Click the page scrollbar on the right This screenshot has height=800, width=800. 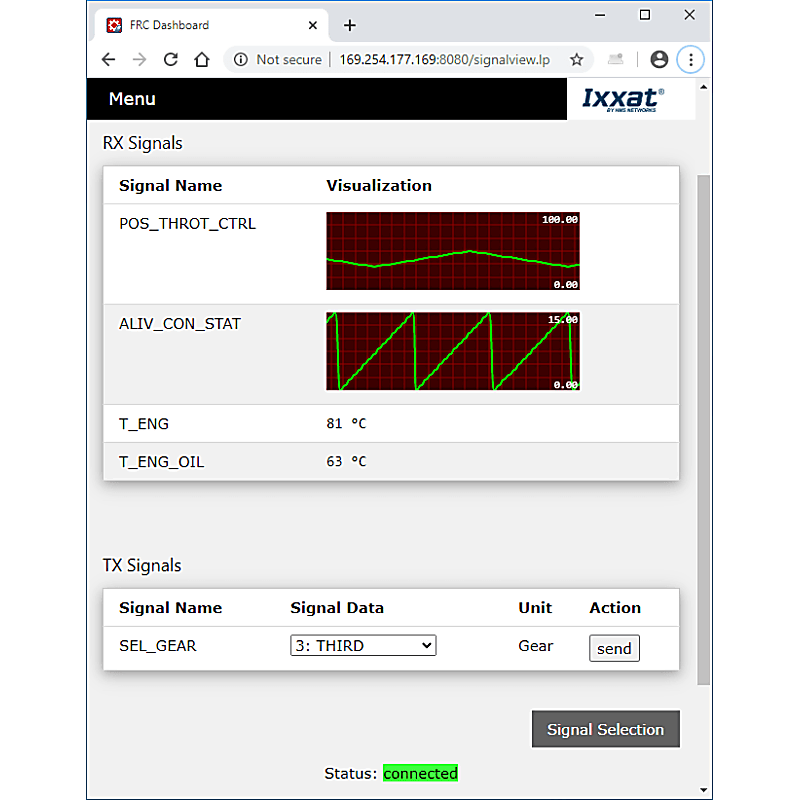(703, 400)
